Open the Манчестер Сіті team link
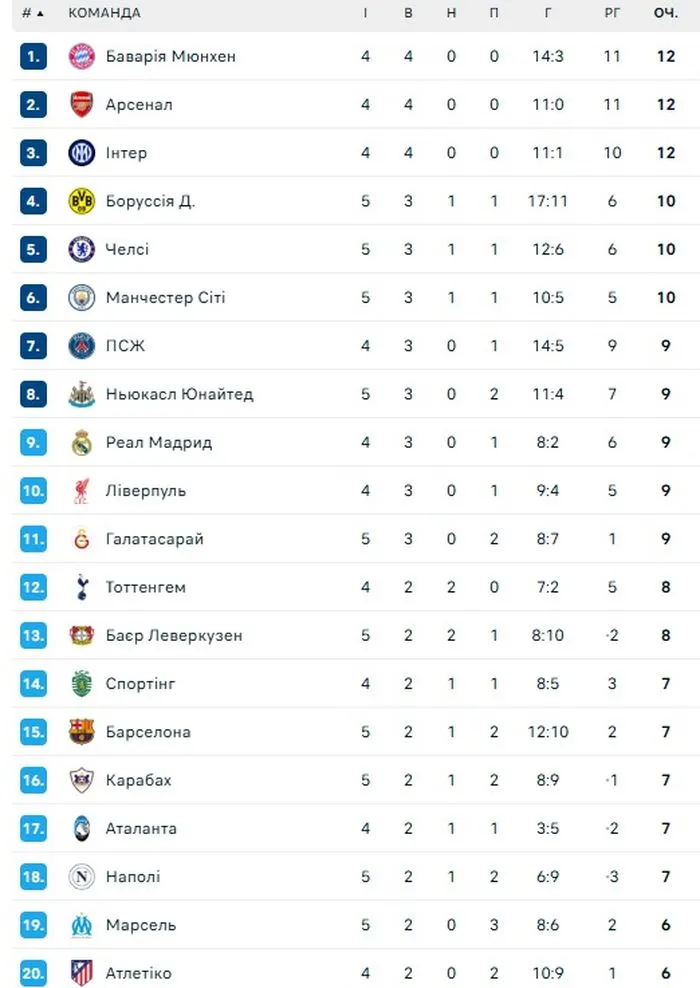The height and width of the screenshot is (988, 700). 152,298
